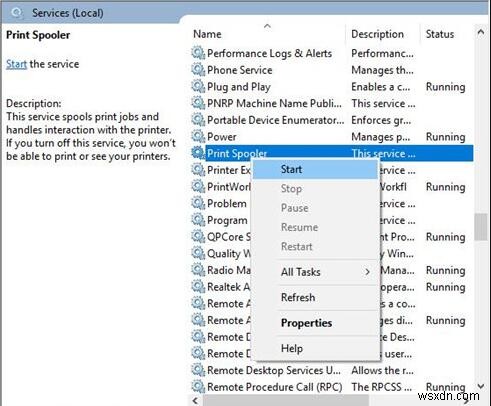
Task: Click the gear icon beside PNRP Machine Name Publication
Action: pyautogui.click(x=198, y=103)
